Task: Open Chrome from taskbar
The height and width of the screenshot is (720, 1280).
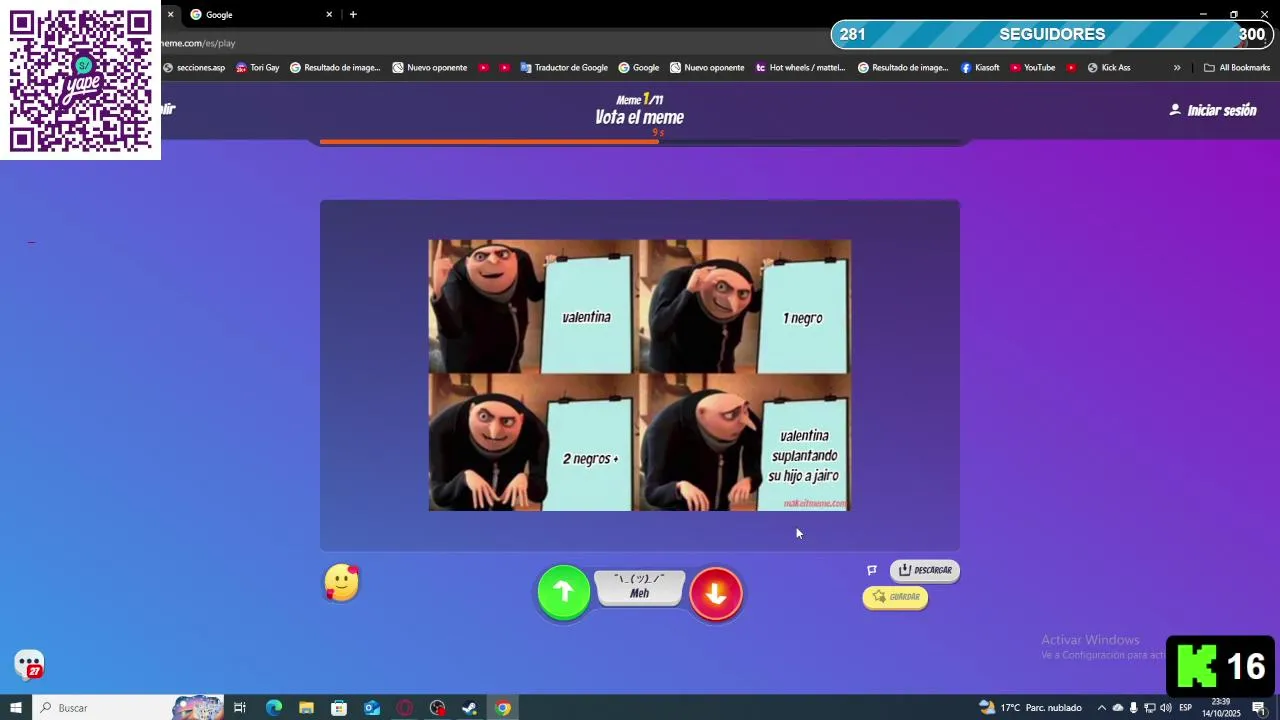Action: point(502,708)
